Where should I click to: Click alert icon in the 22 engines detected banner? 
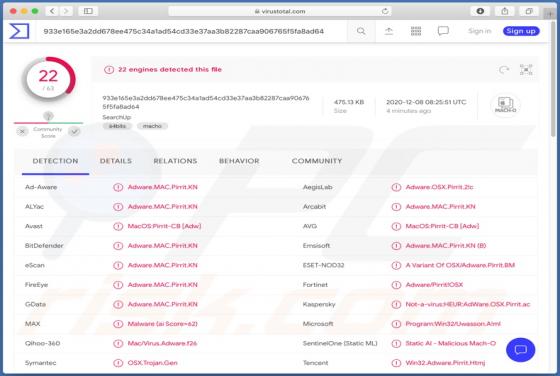109,70
